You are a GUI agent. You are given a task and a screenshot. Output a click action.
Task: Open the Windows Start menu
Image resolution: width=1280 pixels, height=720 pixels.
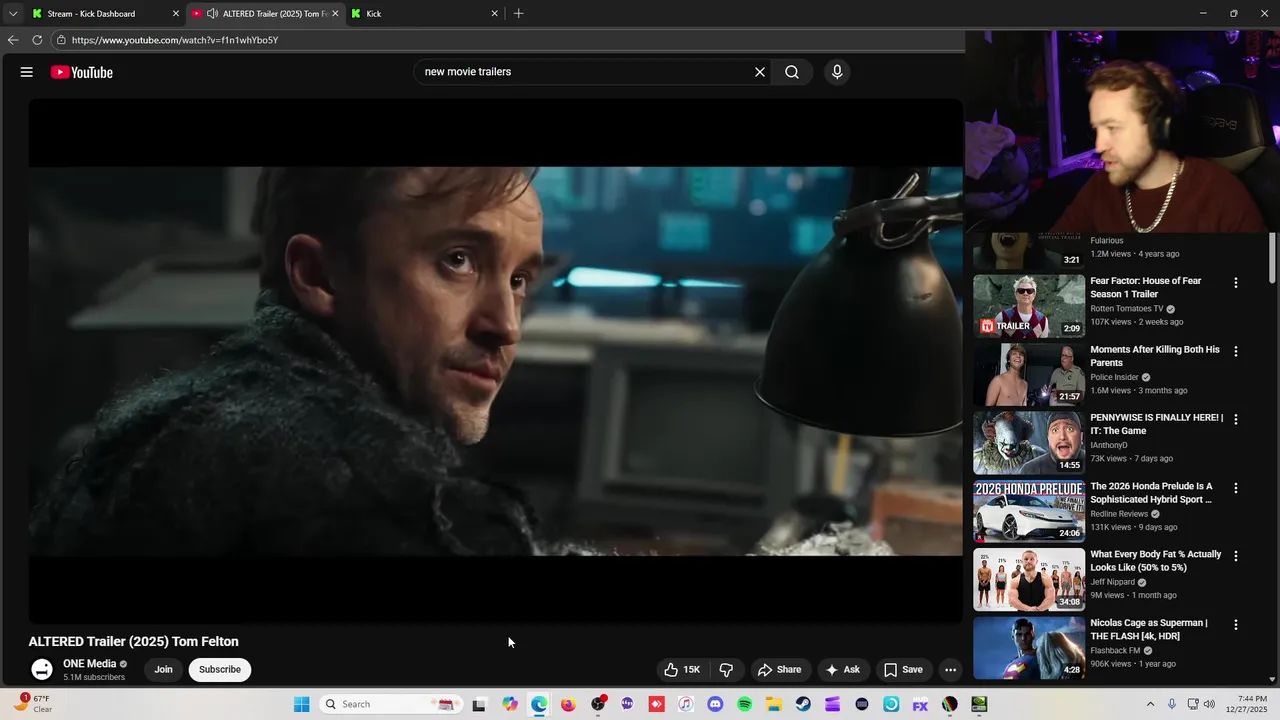tap(301, 704)
